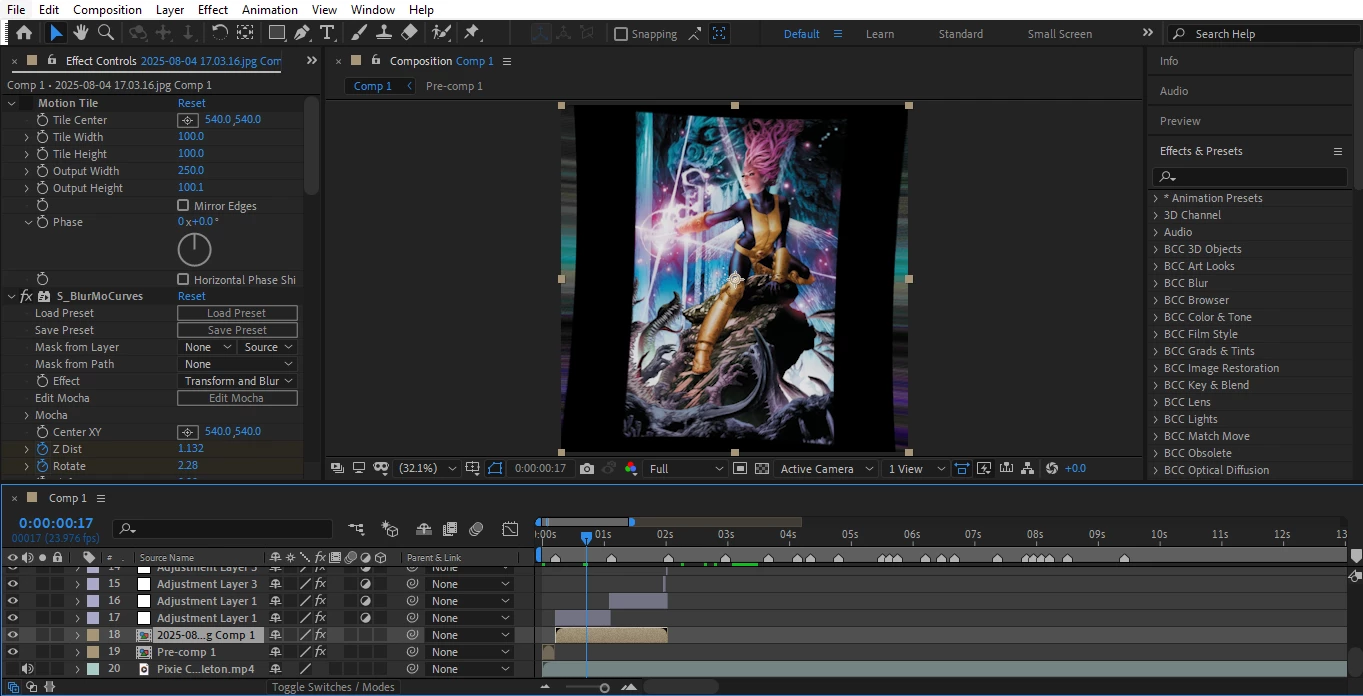Take a viewer snapshot with camera icon
The height and width of the screenshot is (696, 1363).
587,468
